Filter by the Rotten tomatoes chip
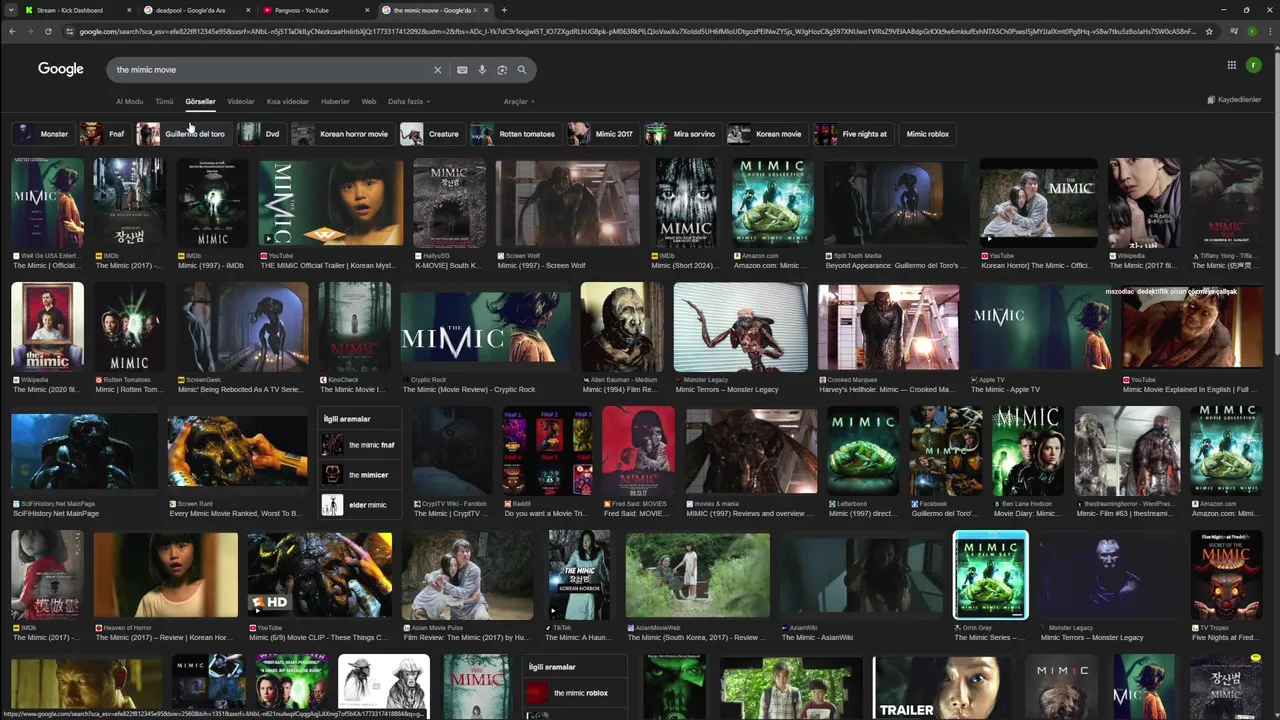 (x=515, y=134)
